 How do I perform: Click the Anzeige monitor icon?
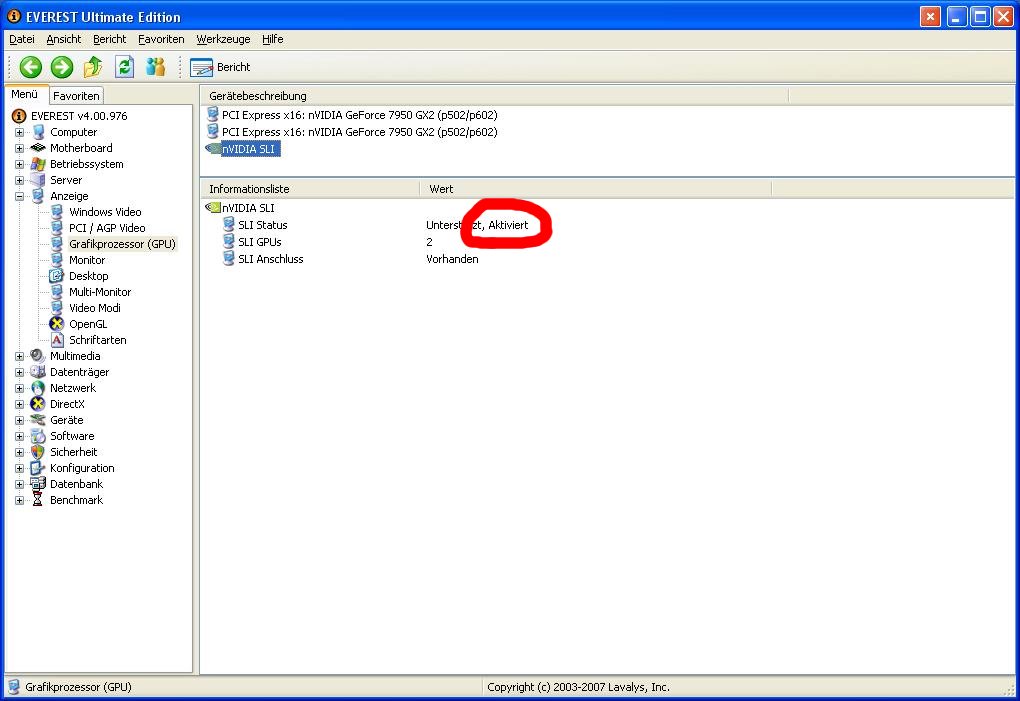coord(38,196)
